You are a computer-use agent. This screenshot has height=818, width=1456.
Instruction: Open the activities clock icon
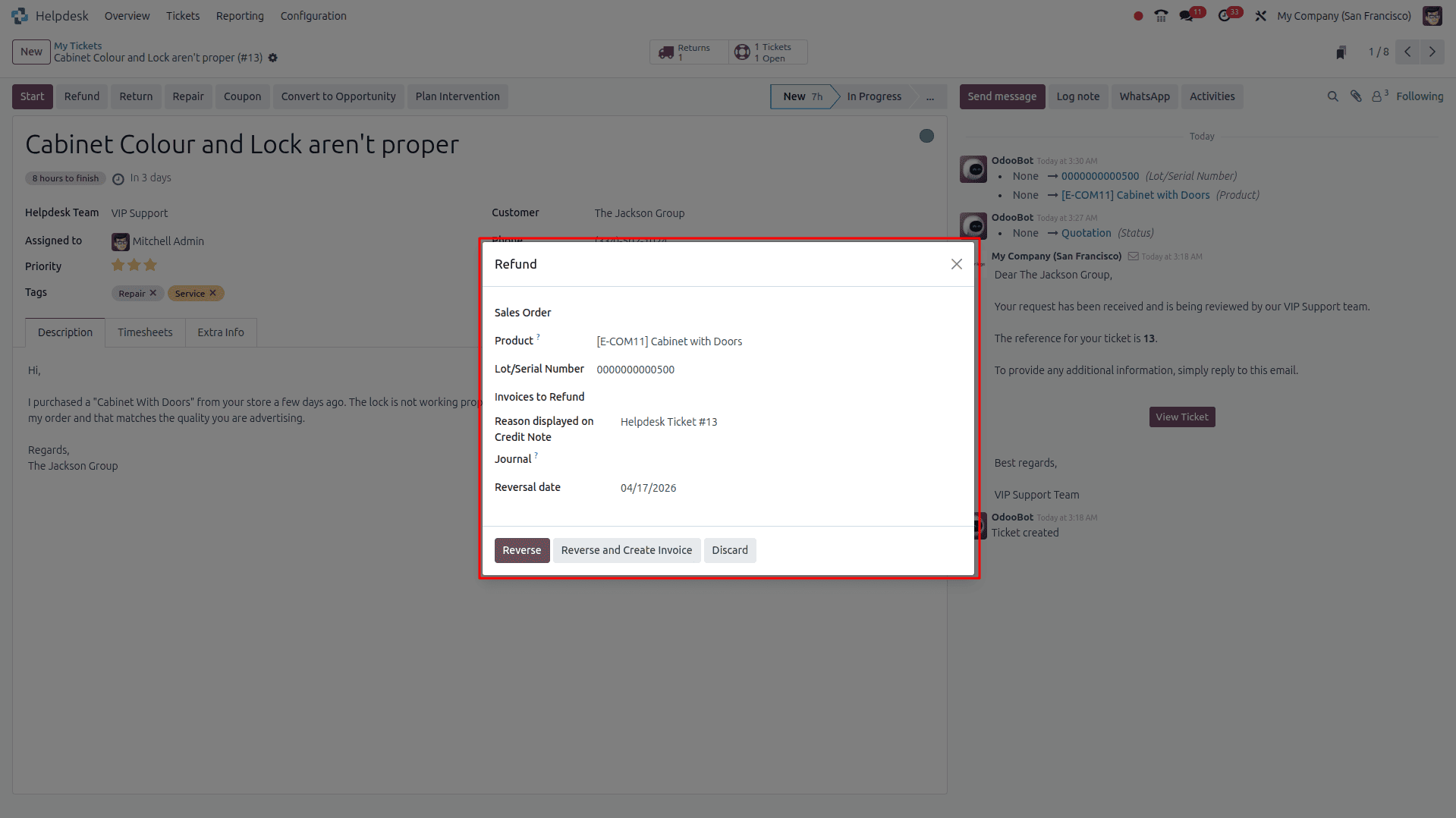1224,16
